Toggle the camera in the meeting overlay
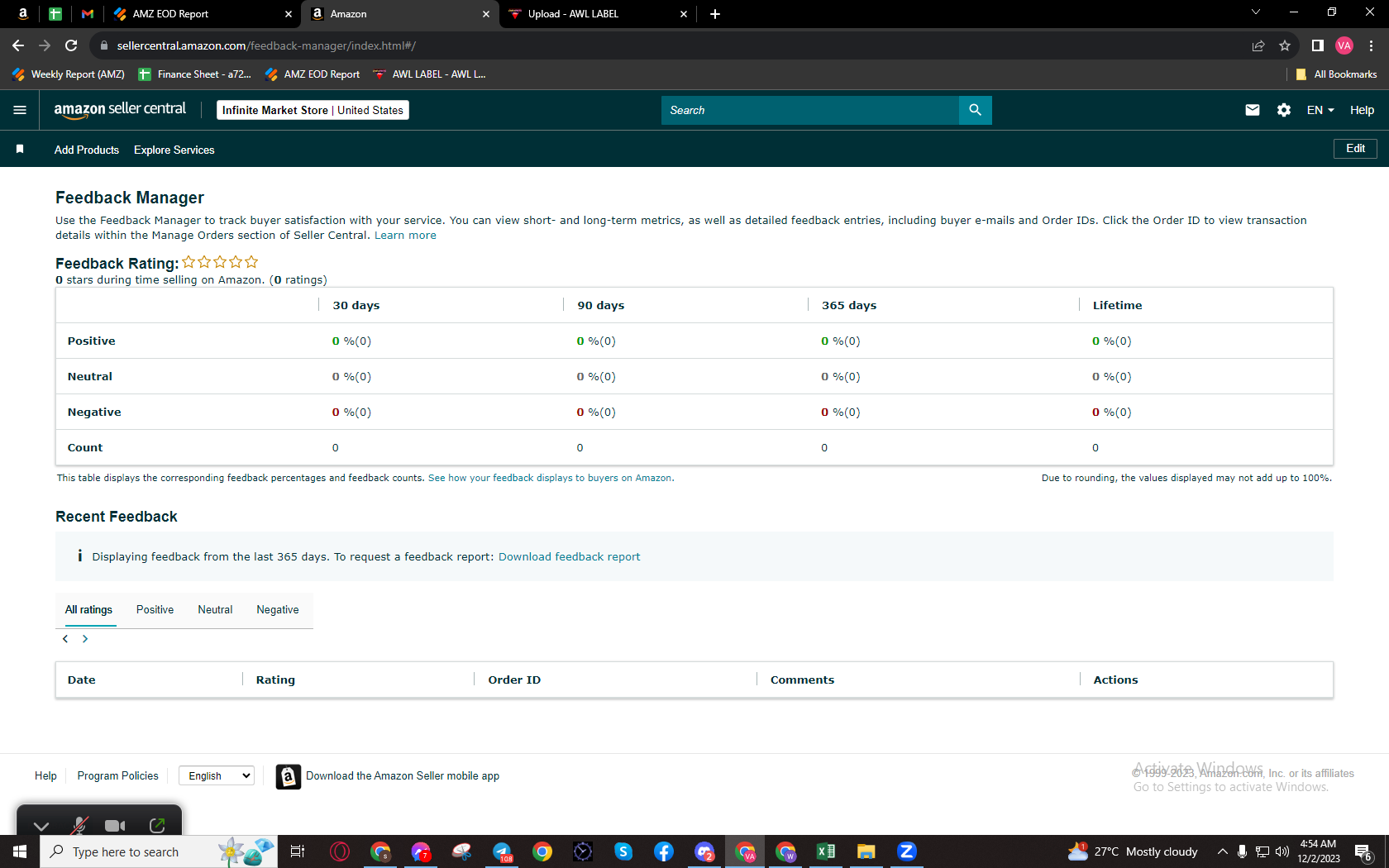1389x868 pixels. 115,825
